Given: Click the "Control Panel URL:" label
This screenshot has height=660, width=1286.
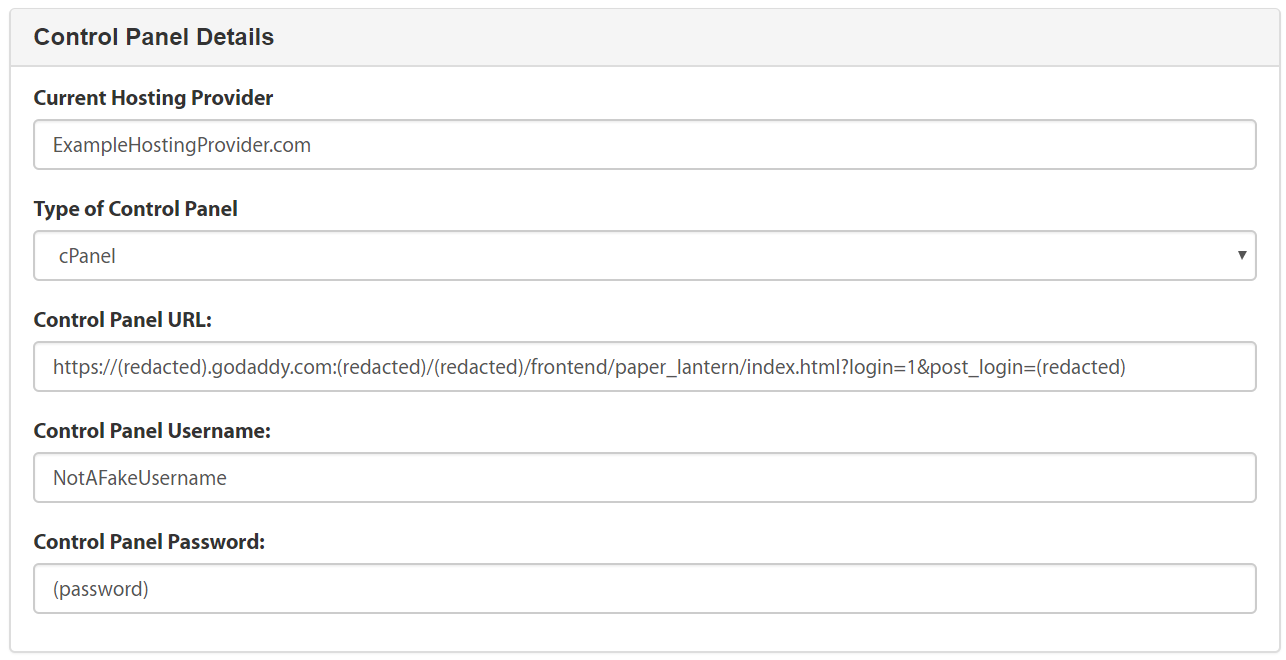Looking at the screenshot, I should (x=123, y=320).
